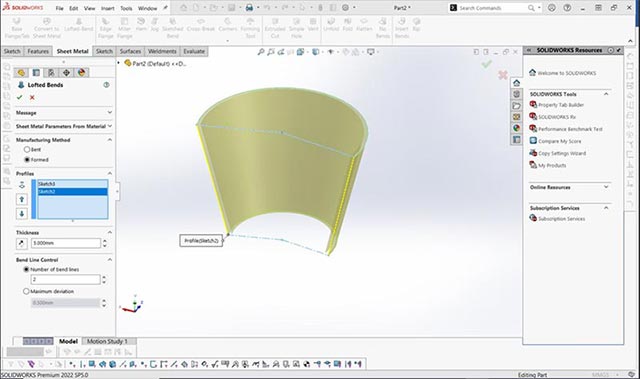Click the Print icon in quick toolbar
Viewport: 640px width, 379px height.
[249, 8]
